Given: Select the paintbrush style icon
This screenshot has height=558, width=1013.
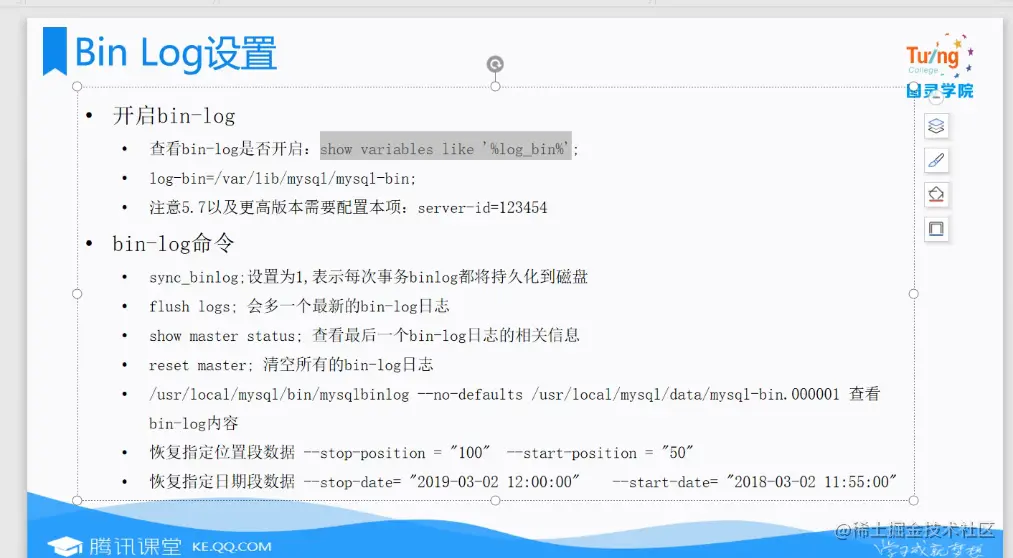Looking at the screenshot, I should (x=936, y=160).
